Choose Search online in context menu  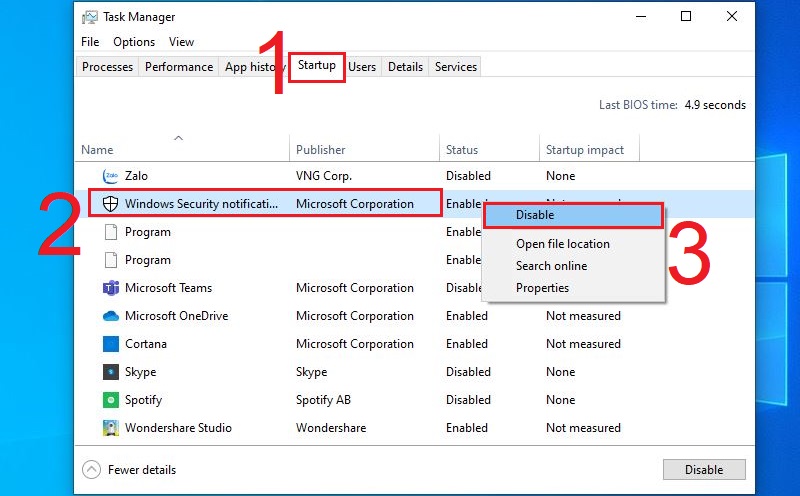pos(551,266)
